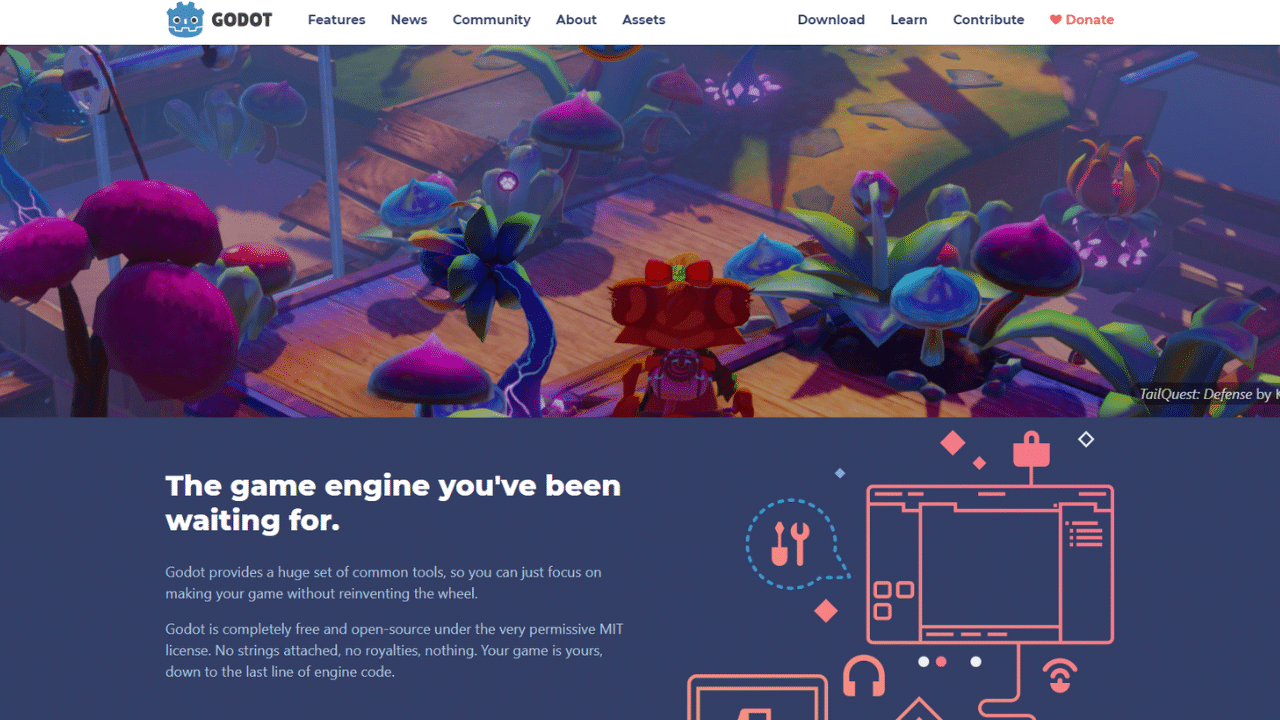The width and height of the screenshot is (1280, 720).
Task: Go to the News page
Action: [409, 20]
